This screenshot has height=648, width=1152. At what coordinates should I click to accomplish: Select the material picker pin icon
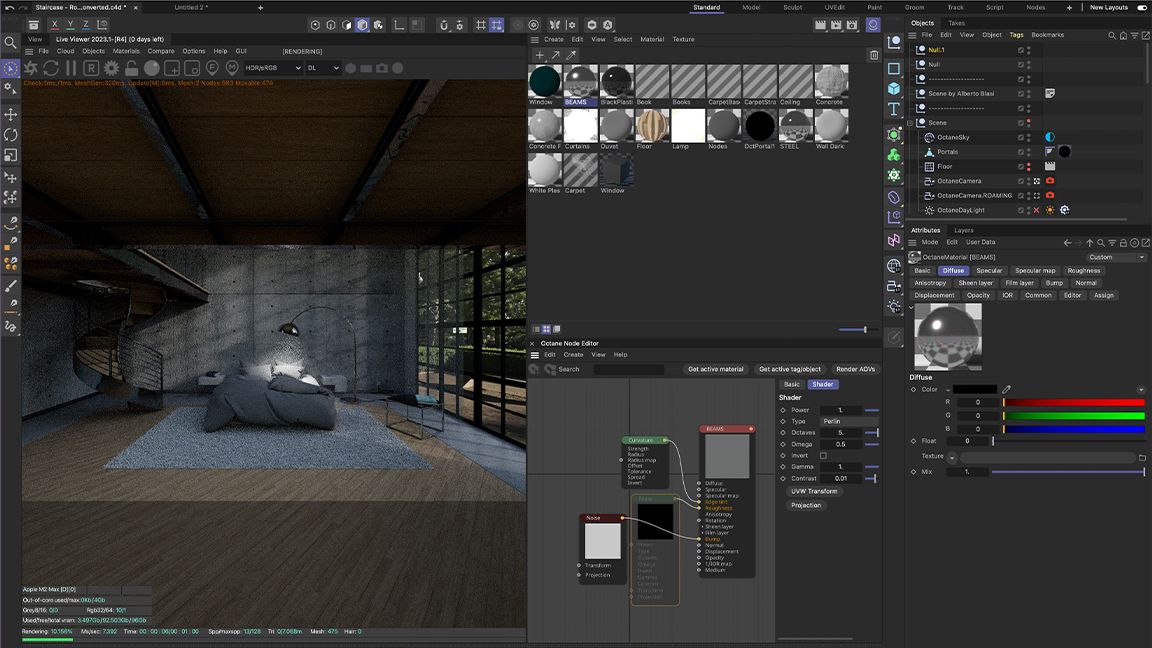click(231, 68)
